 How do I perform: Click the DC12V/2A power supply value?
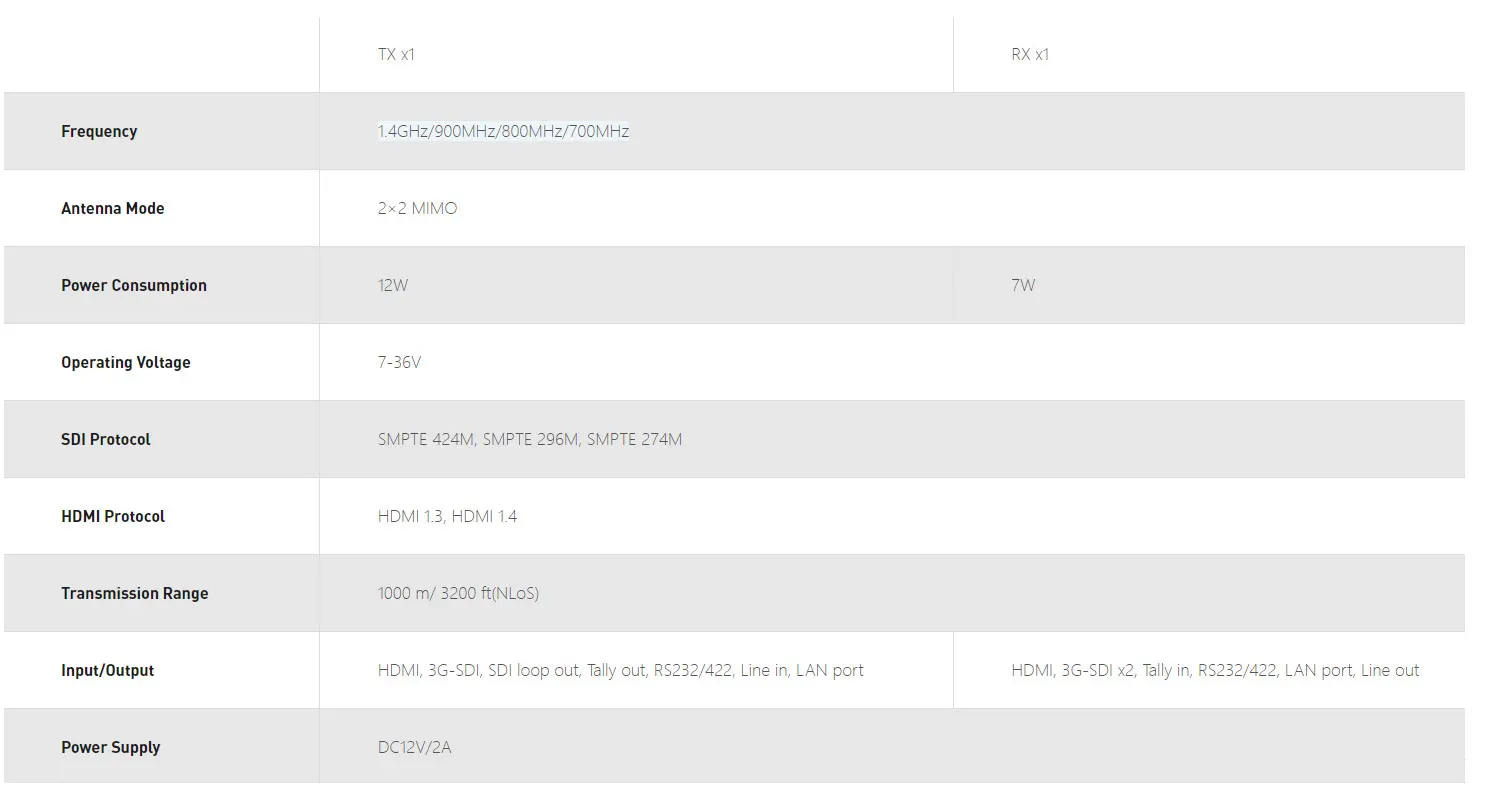[414, 747]
